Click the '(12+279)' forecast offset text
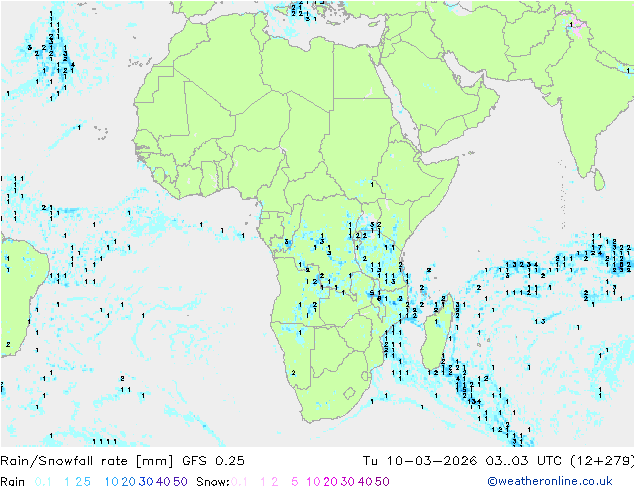This screenshot has width=634, height=490. coord(602,461)
